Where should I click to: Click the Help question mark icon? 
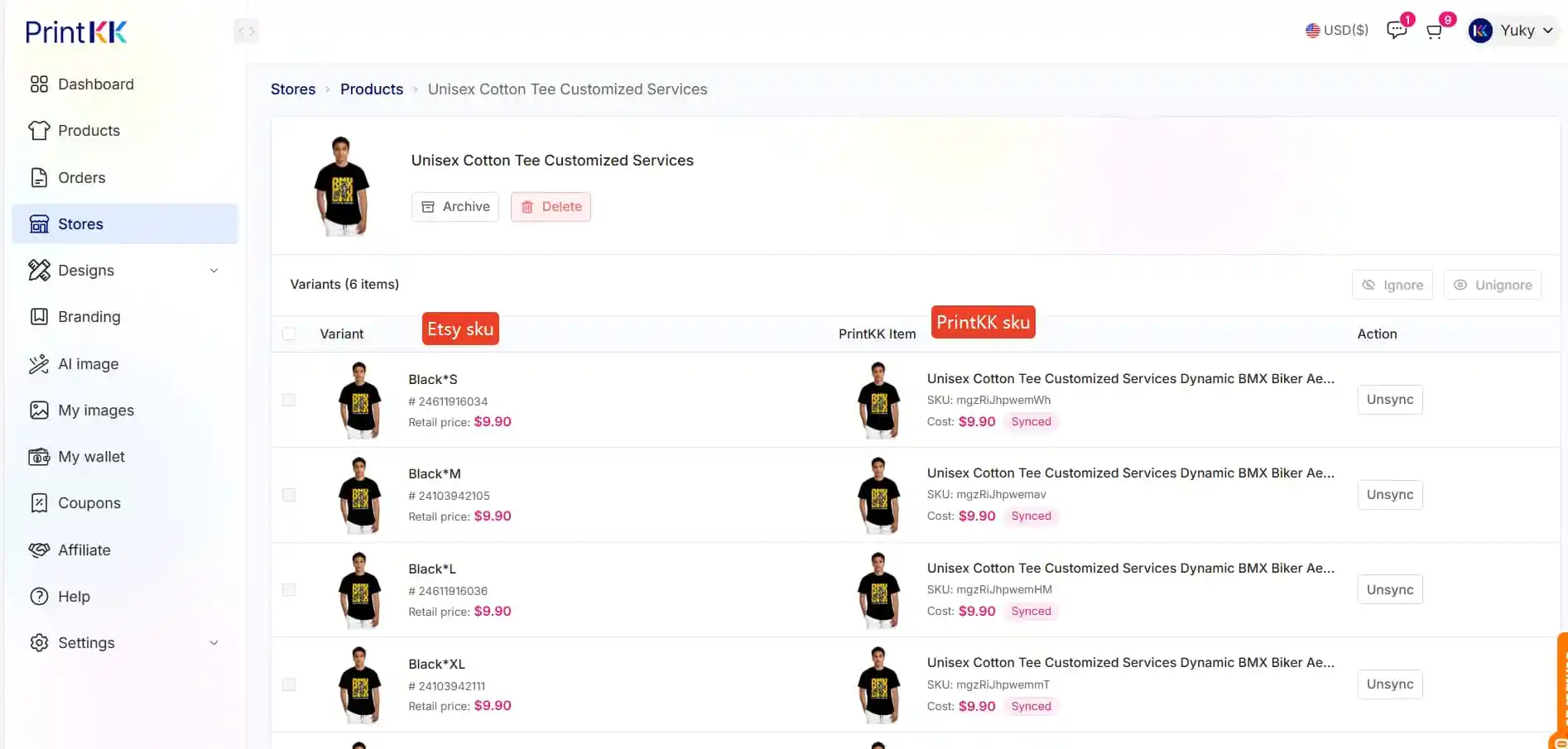tap(39, 597)
